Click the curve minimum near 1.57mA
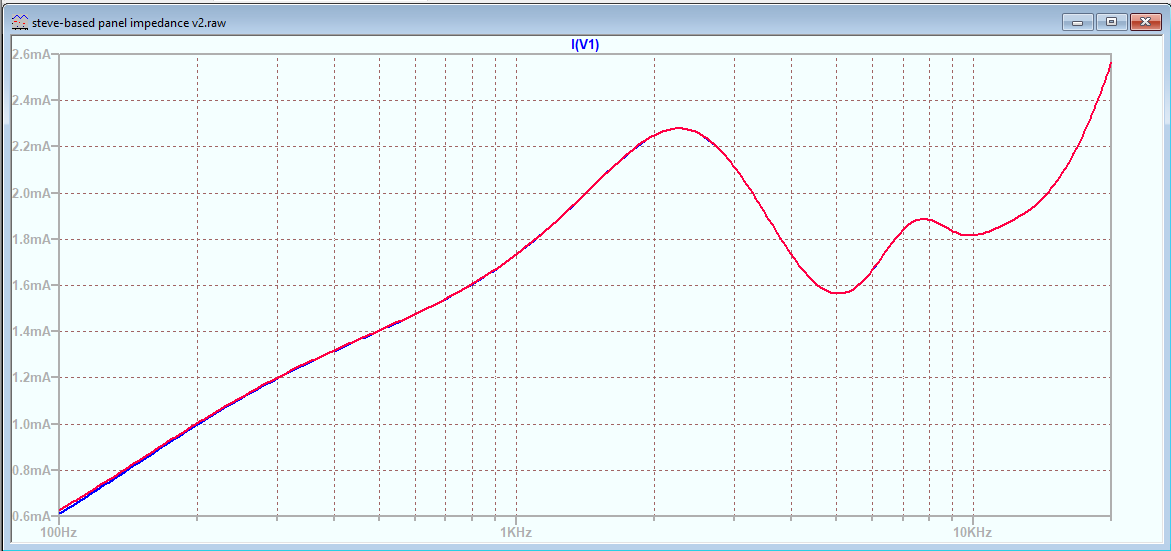Screen dimensions: 1171x551 click(839, 293)
